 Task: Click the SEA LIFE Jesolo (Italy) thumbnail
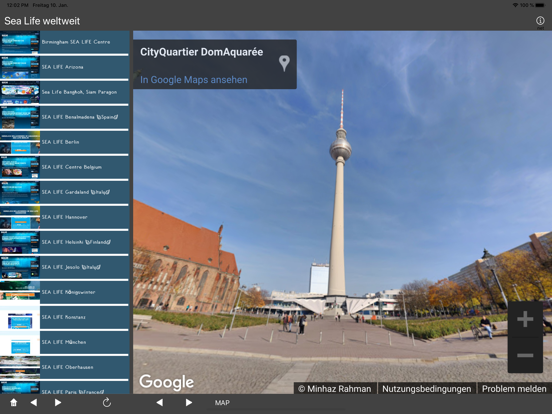point(20,267)
